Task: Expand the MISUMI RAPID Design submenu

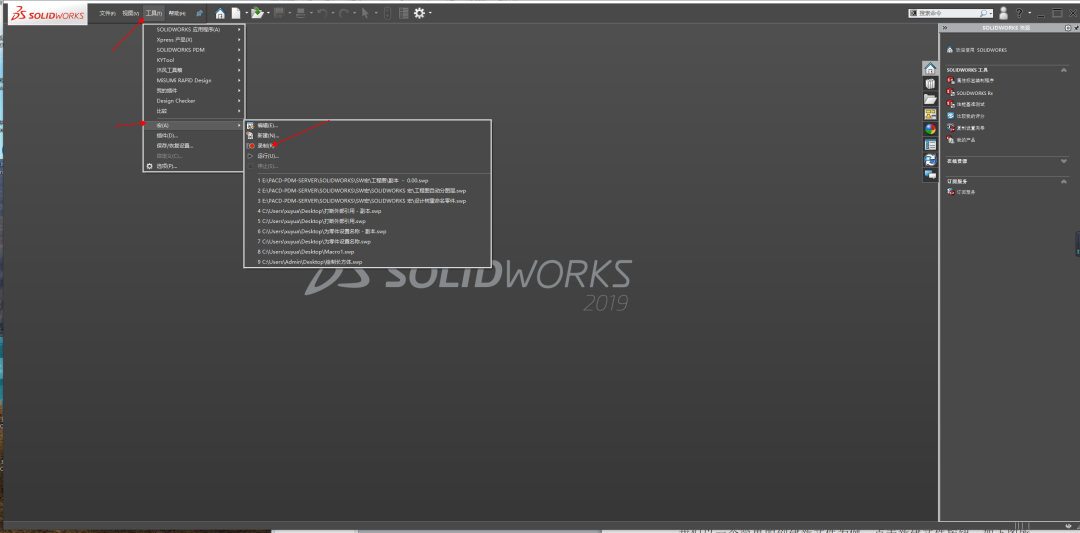Action: pos(194,81)
